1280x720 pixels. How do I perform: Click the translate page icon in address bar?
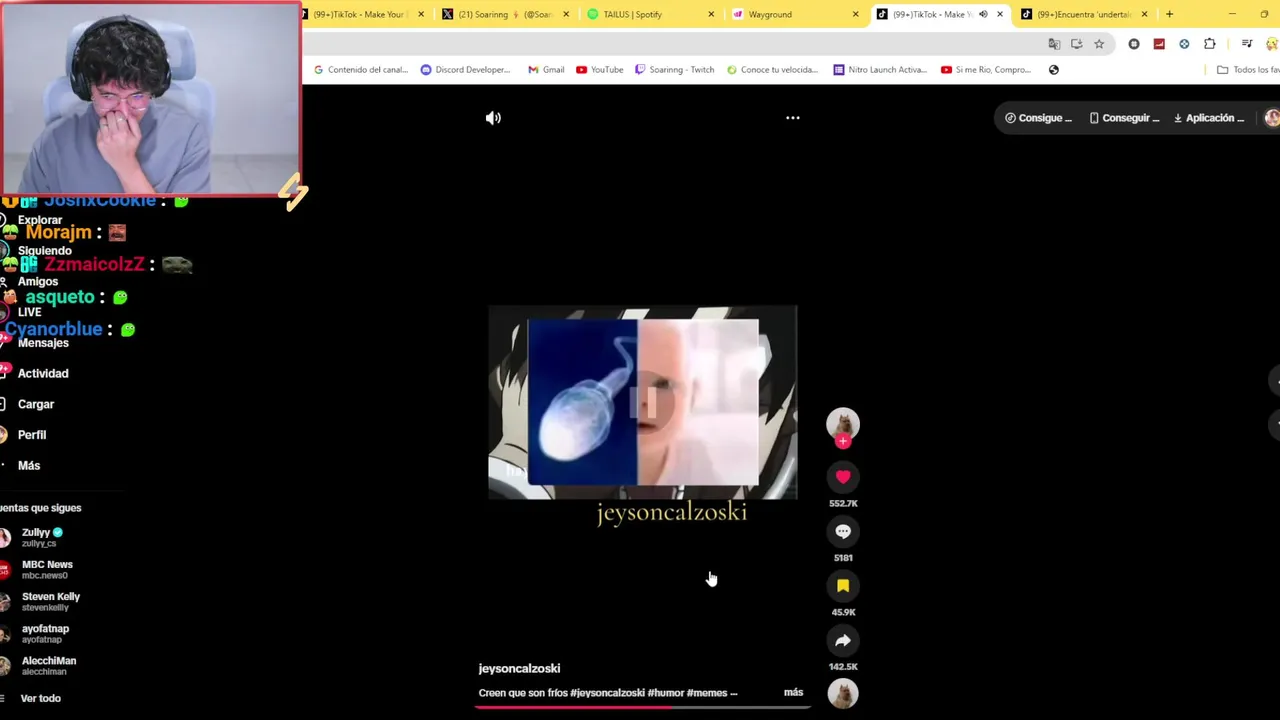click(x=1054, y=44)
